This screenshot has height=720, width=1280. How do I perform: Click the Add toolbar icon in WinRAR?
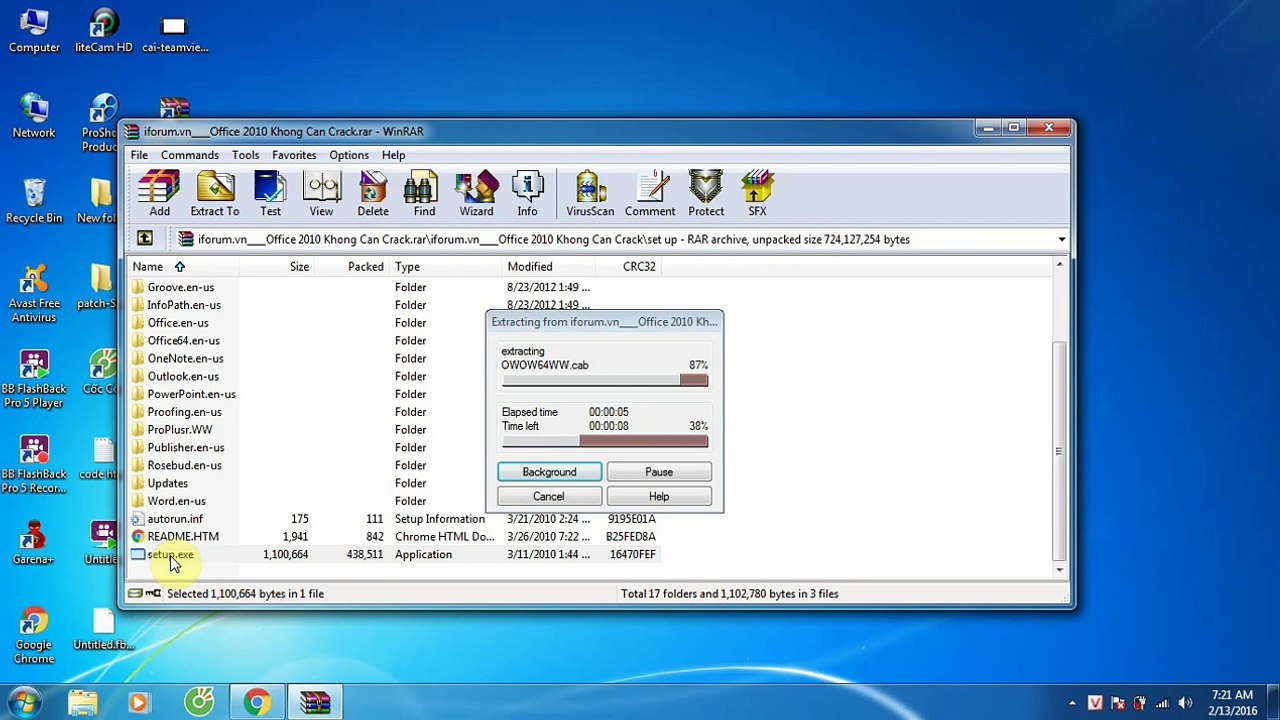tap(159, 193)
